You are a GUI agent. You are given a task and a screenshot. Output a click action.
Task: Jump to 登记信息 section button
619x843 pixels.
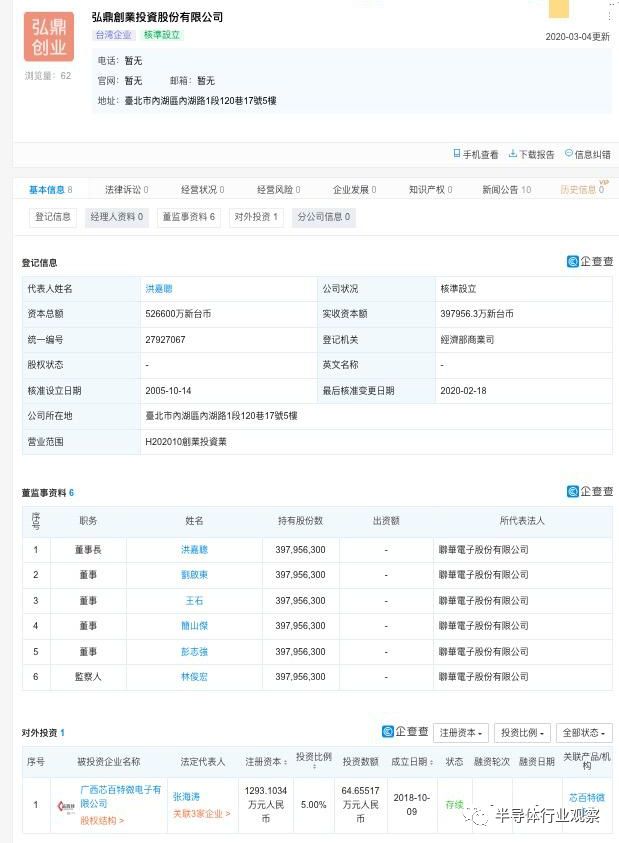(53, 217)
